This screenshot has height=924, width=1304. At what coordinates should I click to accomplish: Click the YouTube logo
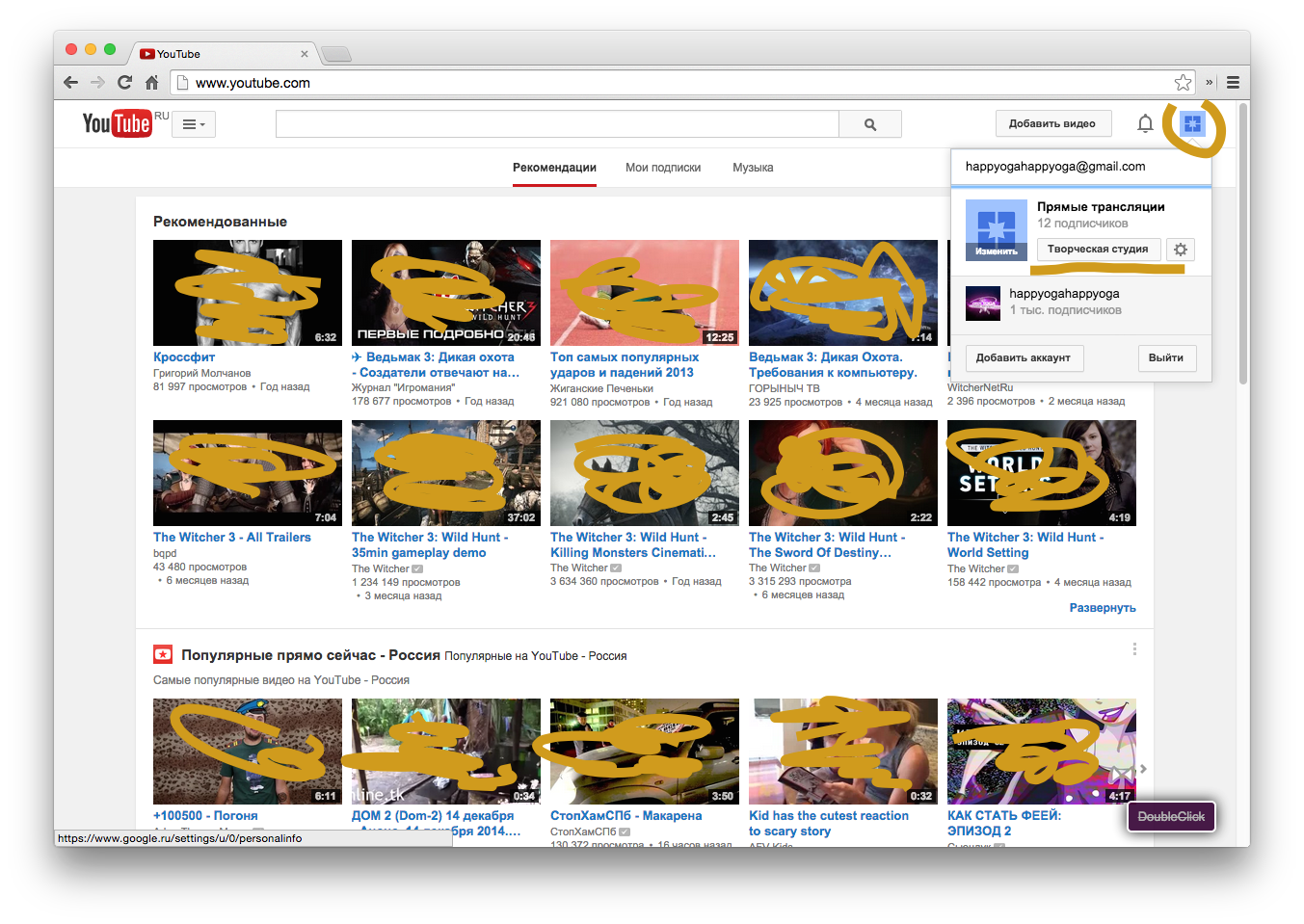[x=117, y=123]
